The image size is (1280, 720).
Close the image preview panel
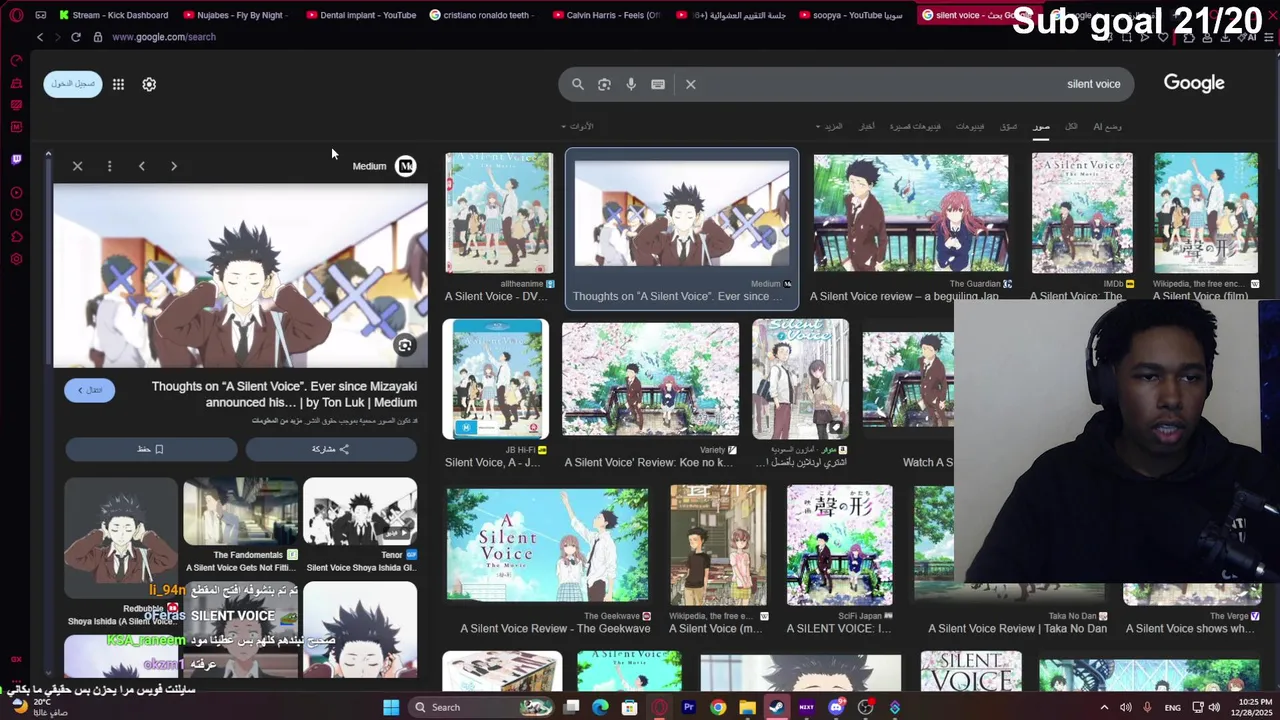77,166
